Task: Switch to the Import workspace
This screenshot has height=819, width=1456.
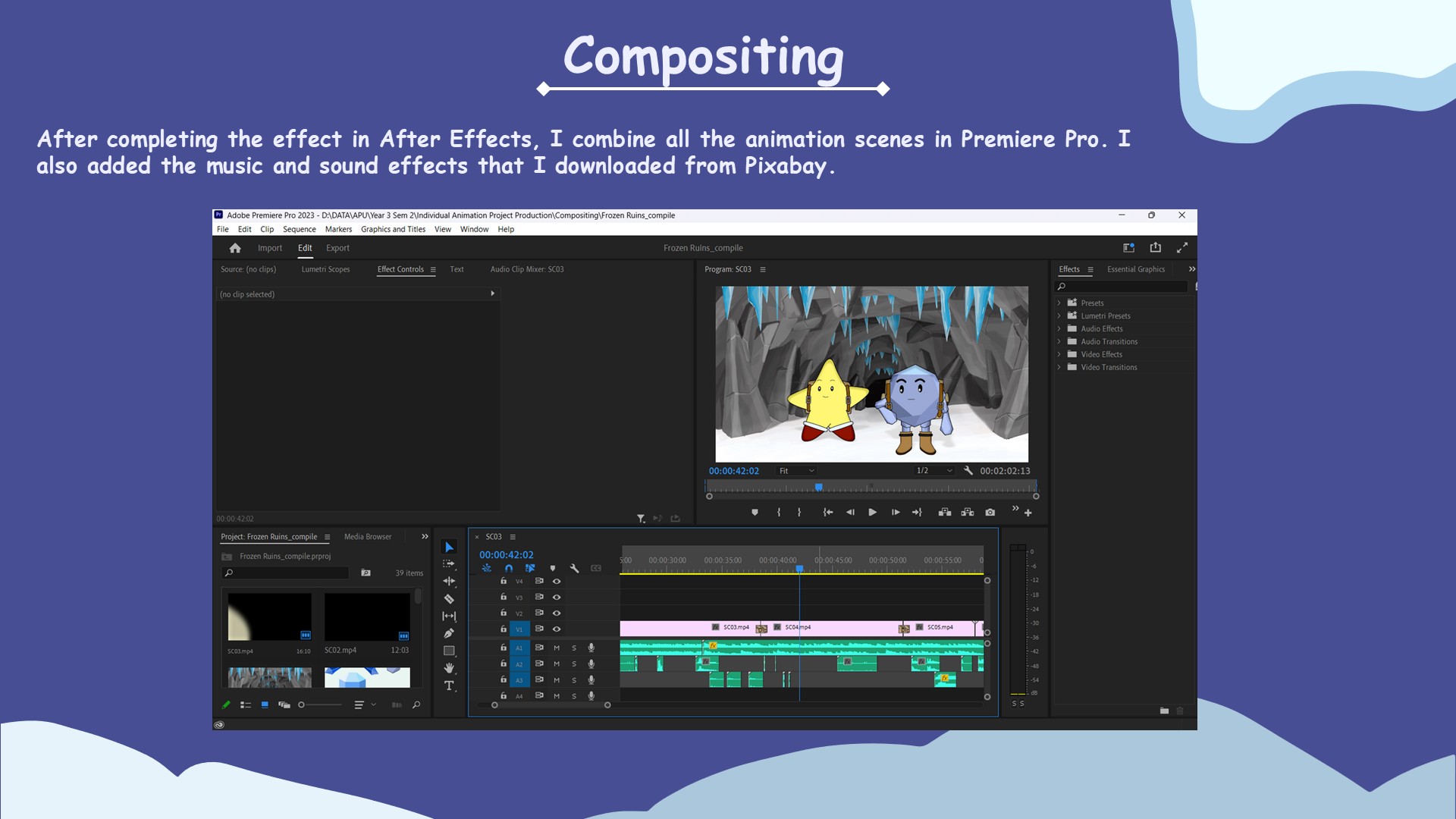Action: pyautogui.click(x=270, y=248)
